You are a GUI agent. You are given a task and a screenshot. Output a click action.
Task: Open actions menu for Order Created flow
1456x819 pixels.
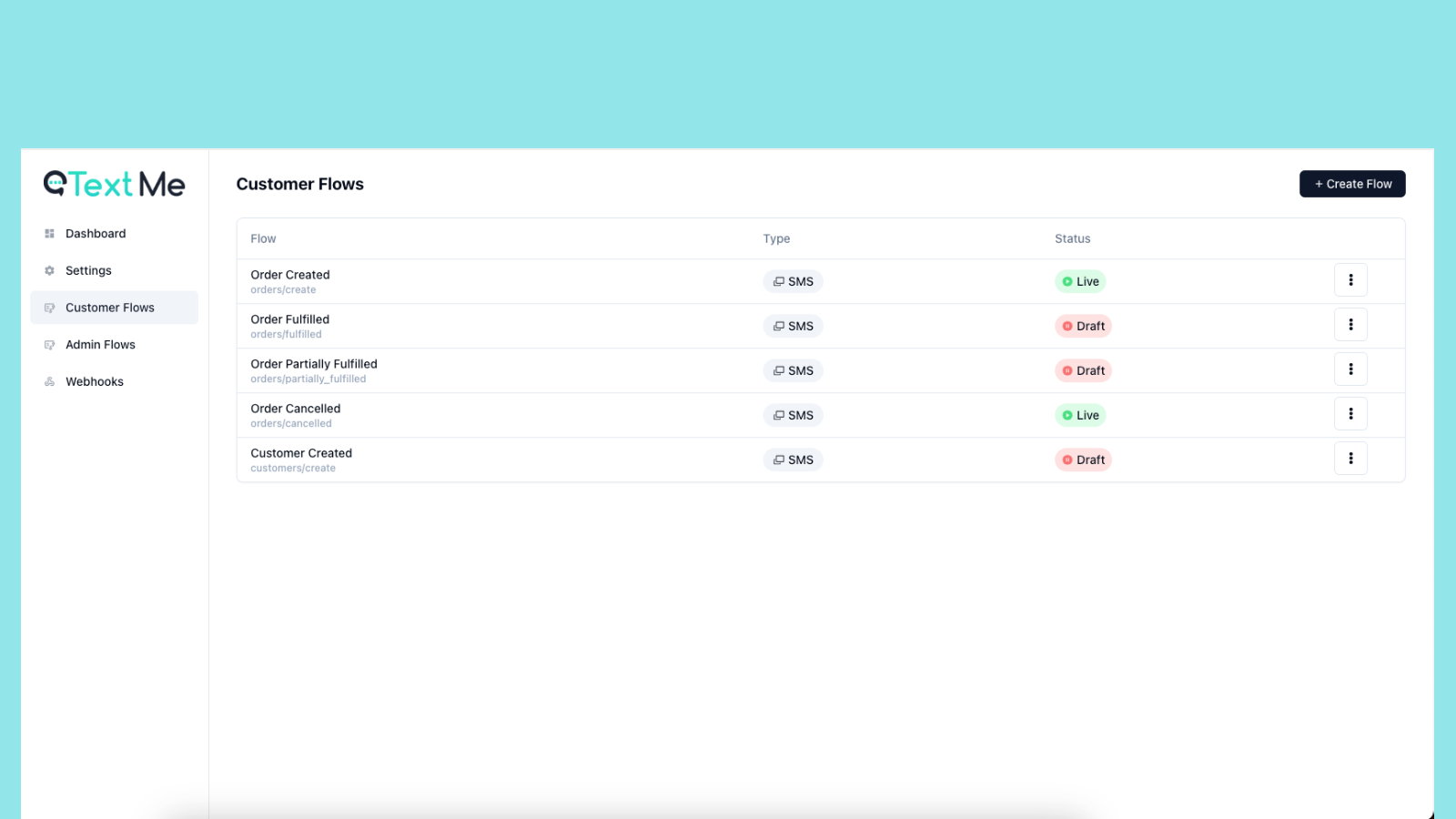point(1350,280)
